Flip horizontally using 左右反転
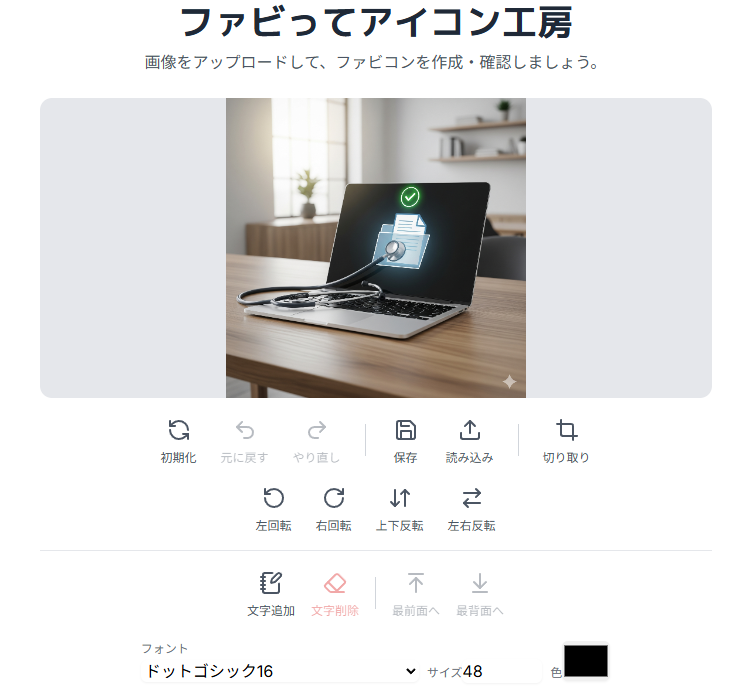 click(x=471, y=498)
